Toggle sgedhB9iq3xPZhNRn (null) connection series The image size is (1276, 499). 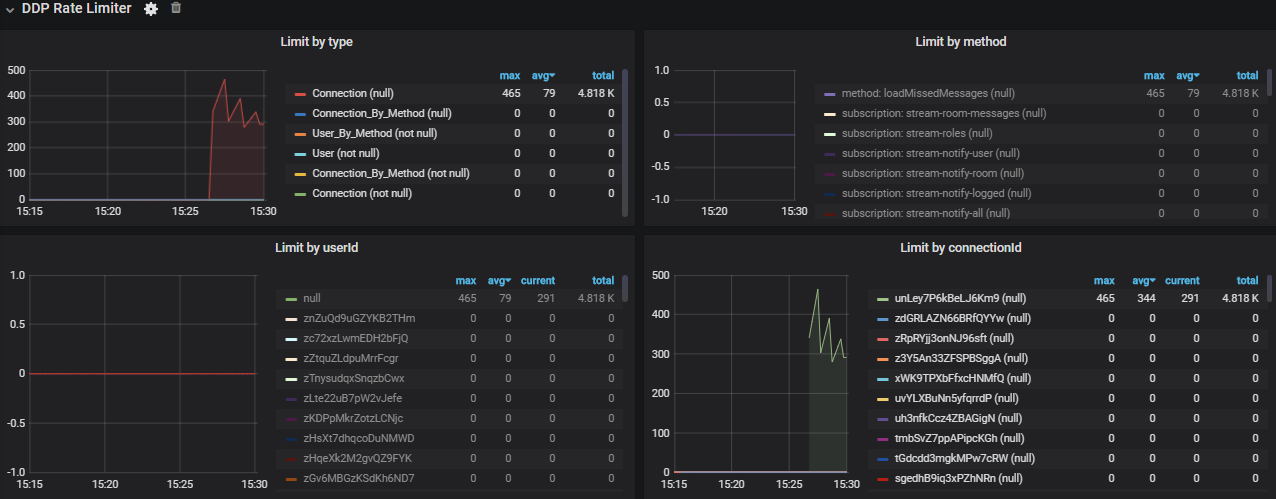point(959,478)
